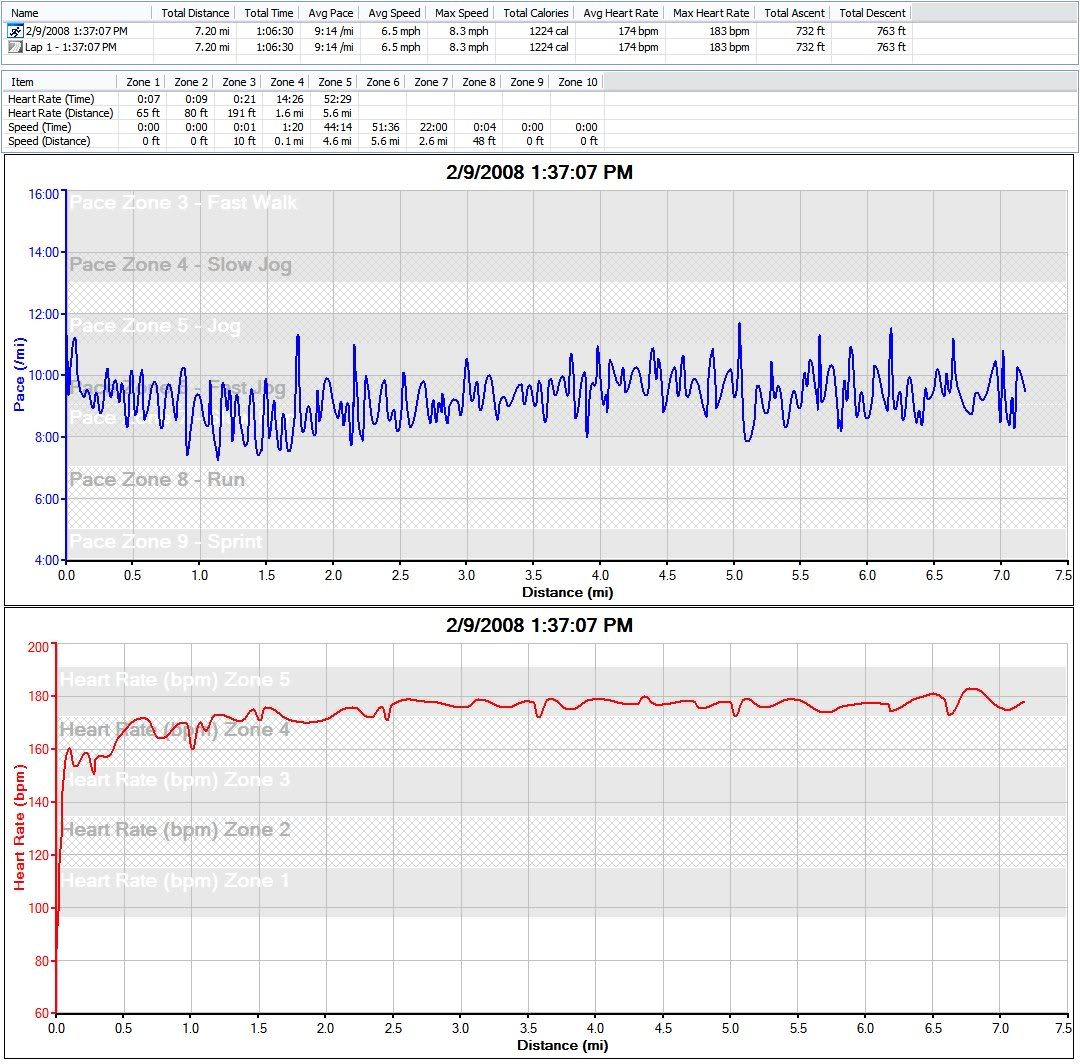This screenshot has width=1080, height=1064.
Task: Sort by the Total Distance column header
Action: point(194,13)
